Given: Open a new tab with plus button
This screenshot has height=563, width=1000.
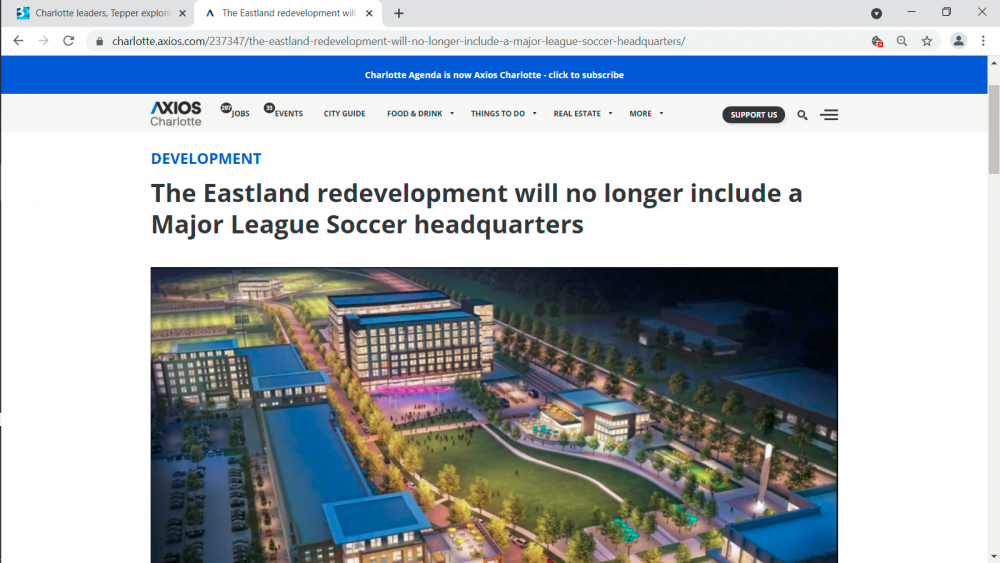Looking at the screenshot, I should point(399,14).
